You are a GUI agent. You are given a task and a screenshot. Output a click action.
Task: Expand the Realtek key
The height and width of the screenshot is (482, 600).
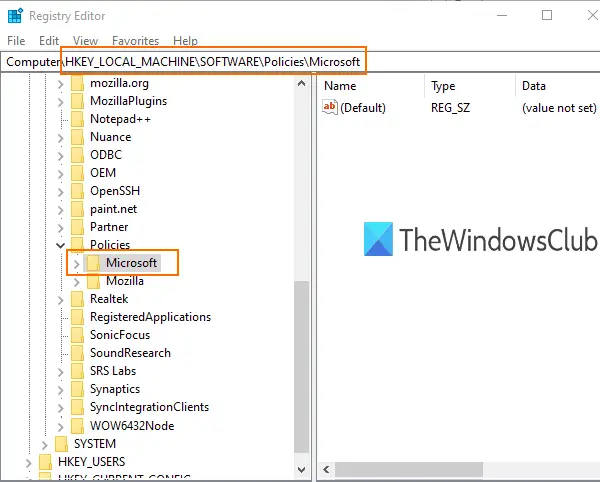tap(60, 300)
